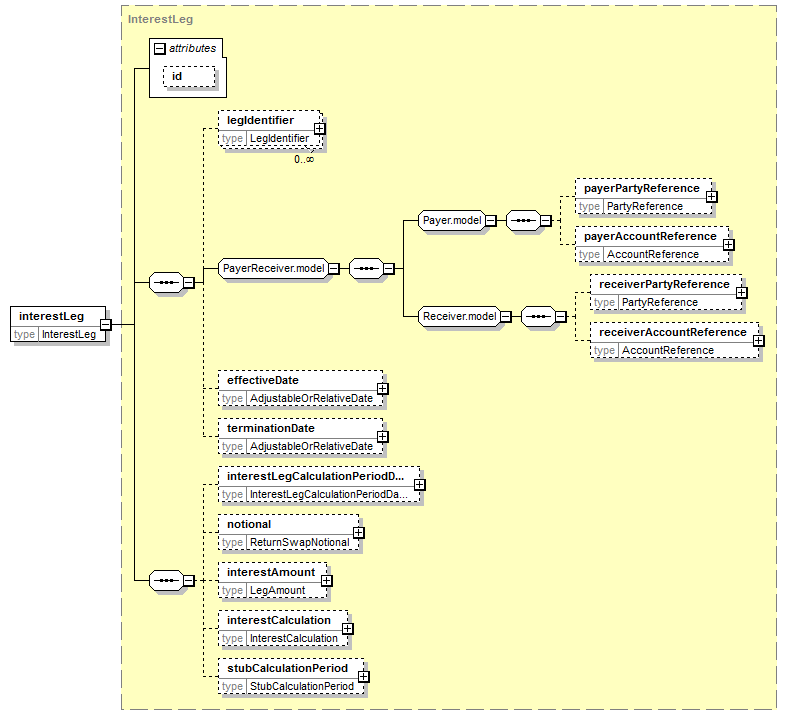Viewport: 787px width, 715px height.
Task: Click AdjustableOrRelativeDate type under effectiveDate
Action: [312, 398]
